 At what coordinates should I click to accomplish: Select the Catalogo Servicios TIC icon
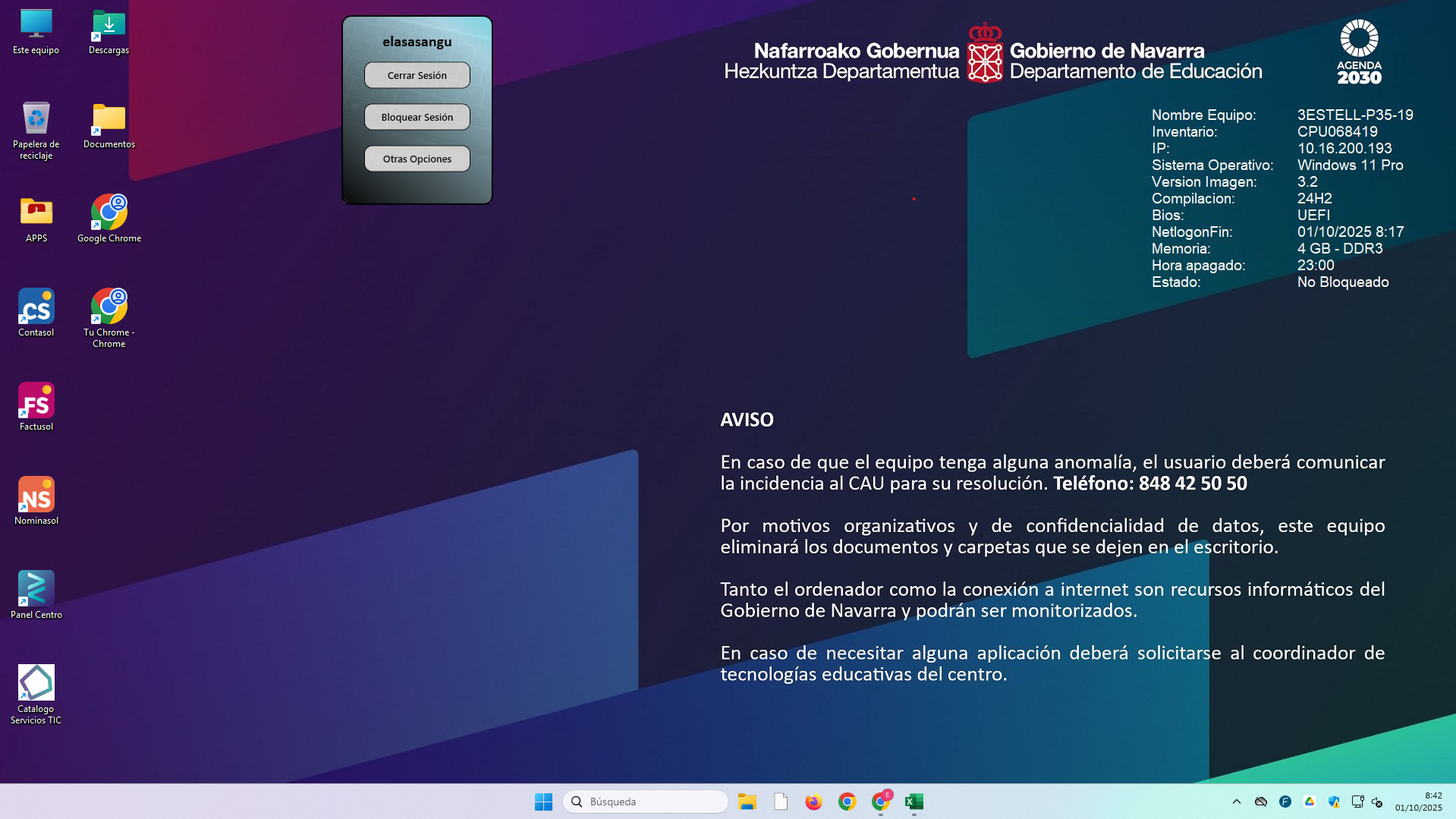tap(36, 695)
